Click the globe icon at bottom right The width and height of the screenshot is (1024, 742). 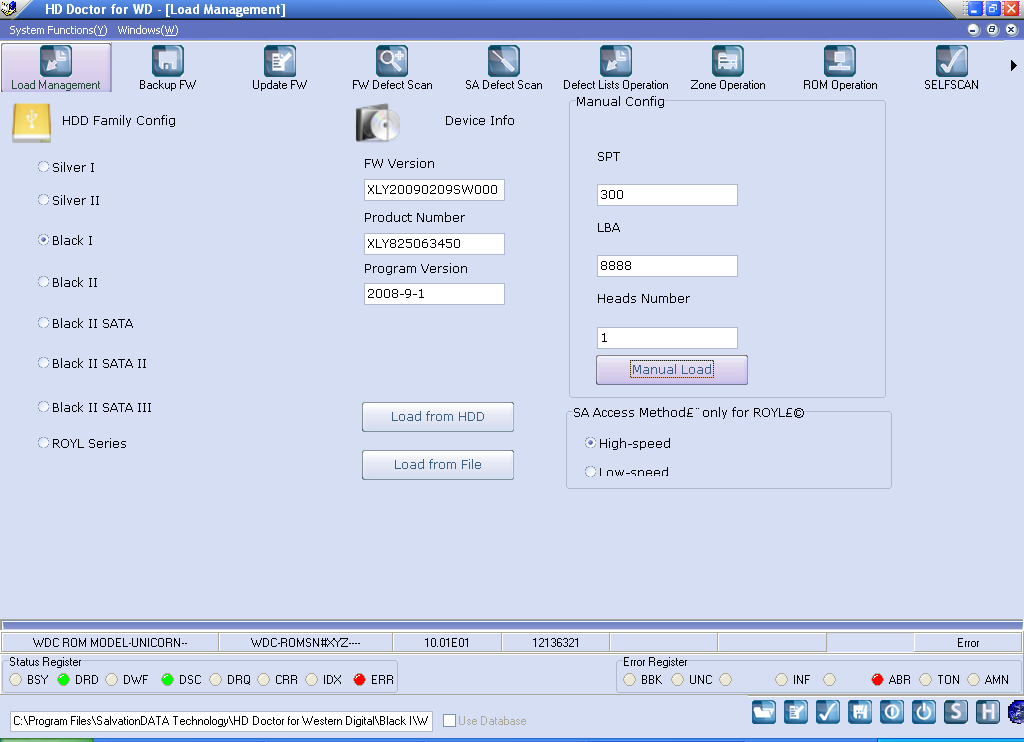(1016, 711)
